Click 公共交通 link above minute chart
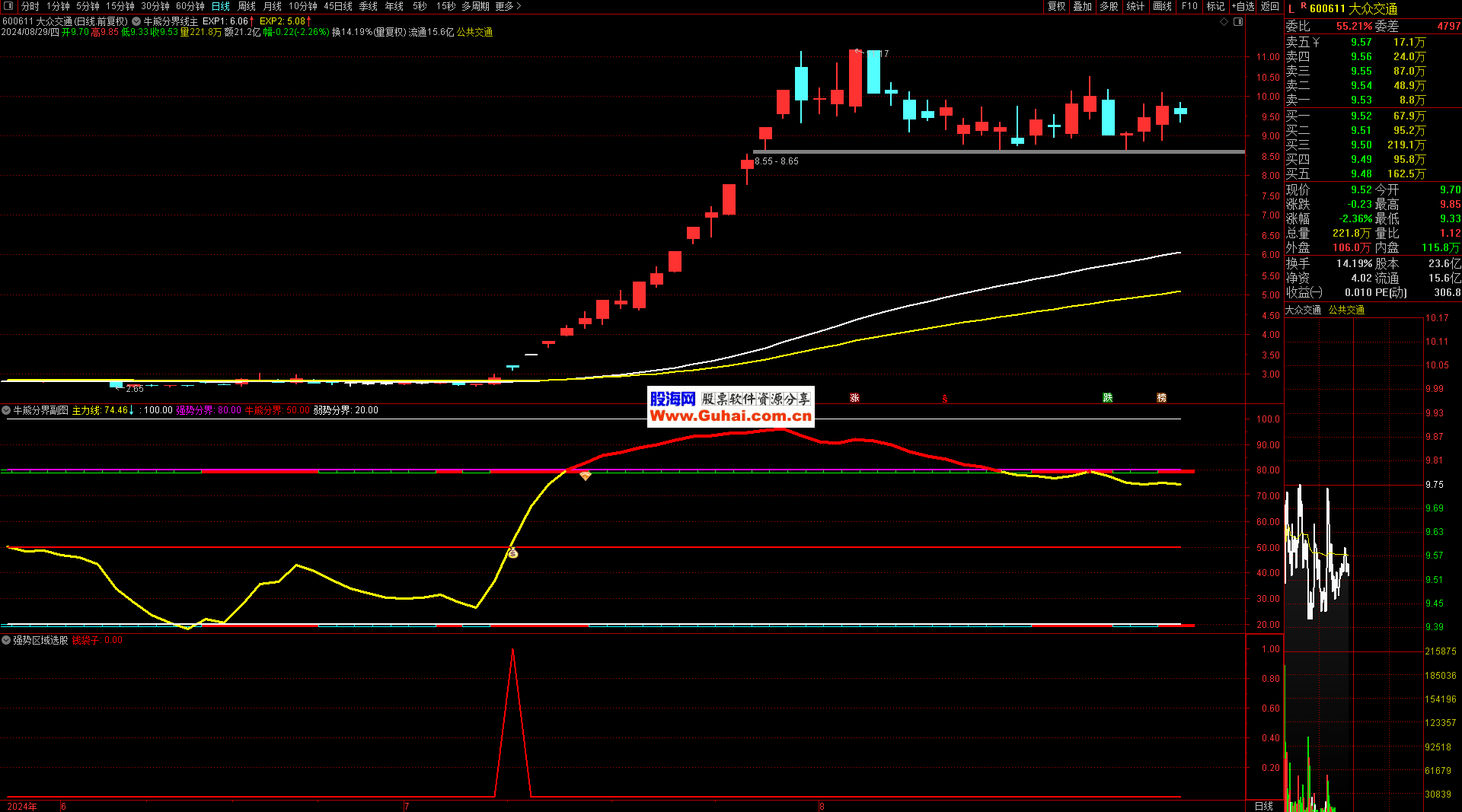The image size is (1462, 812). point(1346,310)
